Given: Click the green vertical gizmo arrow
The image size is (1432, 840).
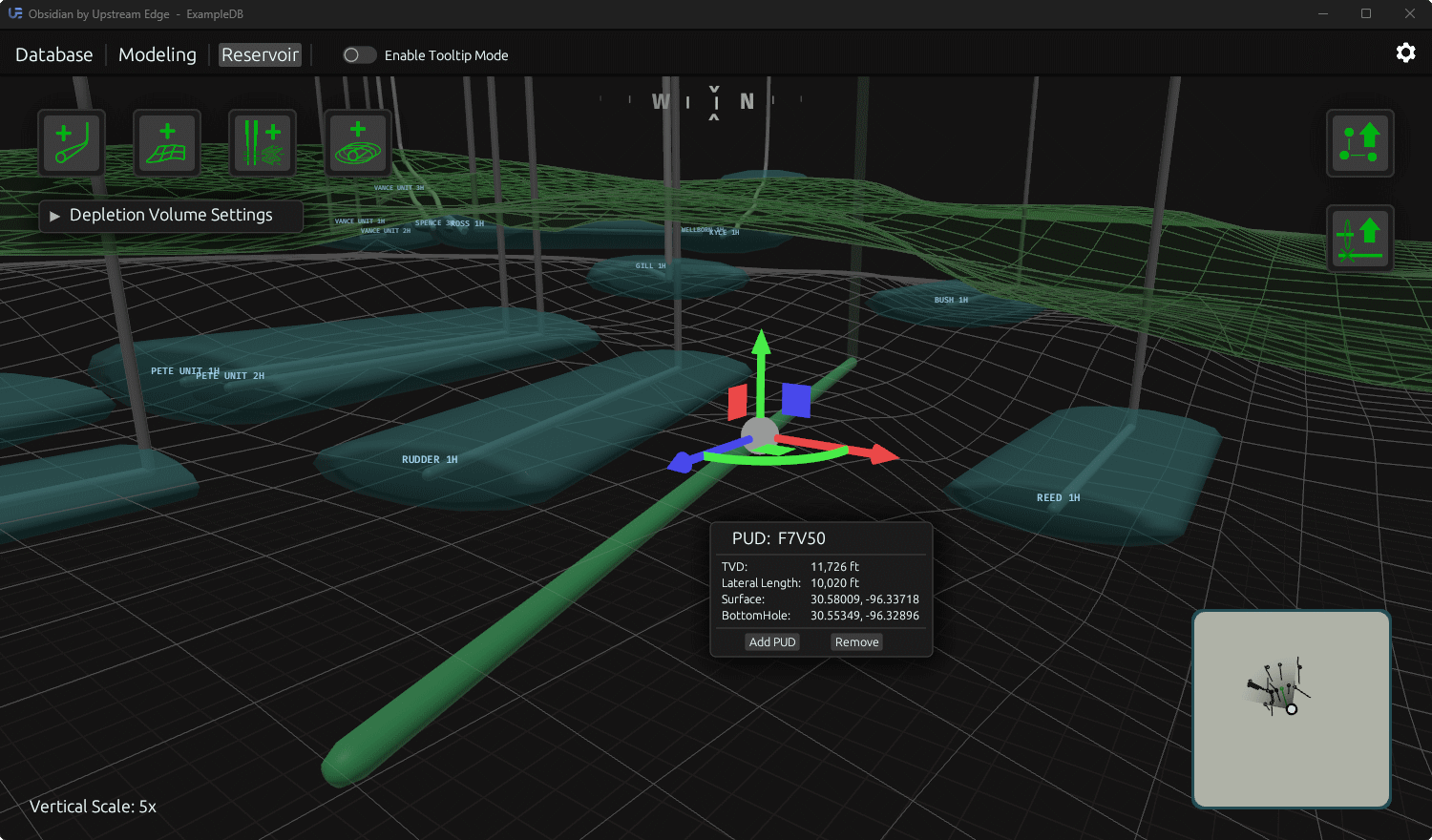Looking at the screenshot, I should pos(761,372).
